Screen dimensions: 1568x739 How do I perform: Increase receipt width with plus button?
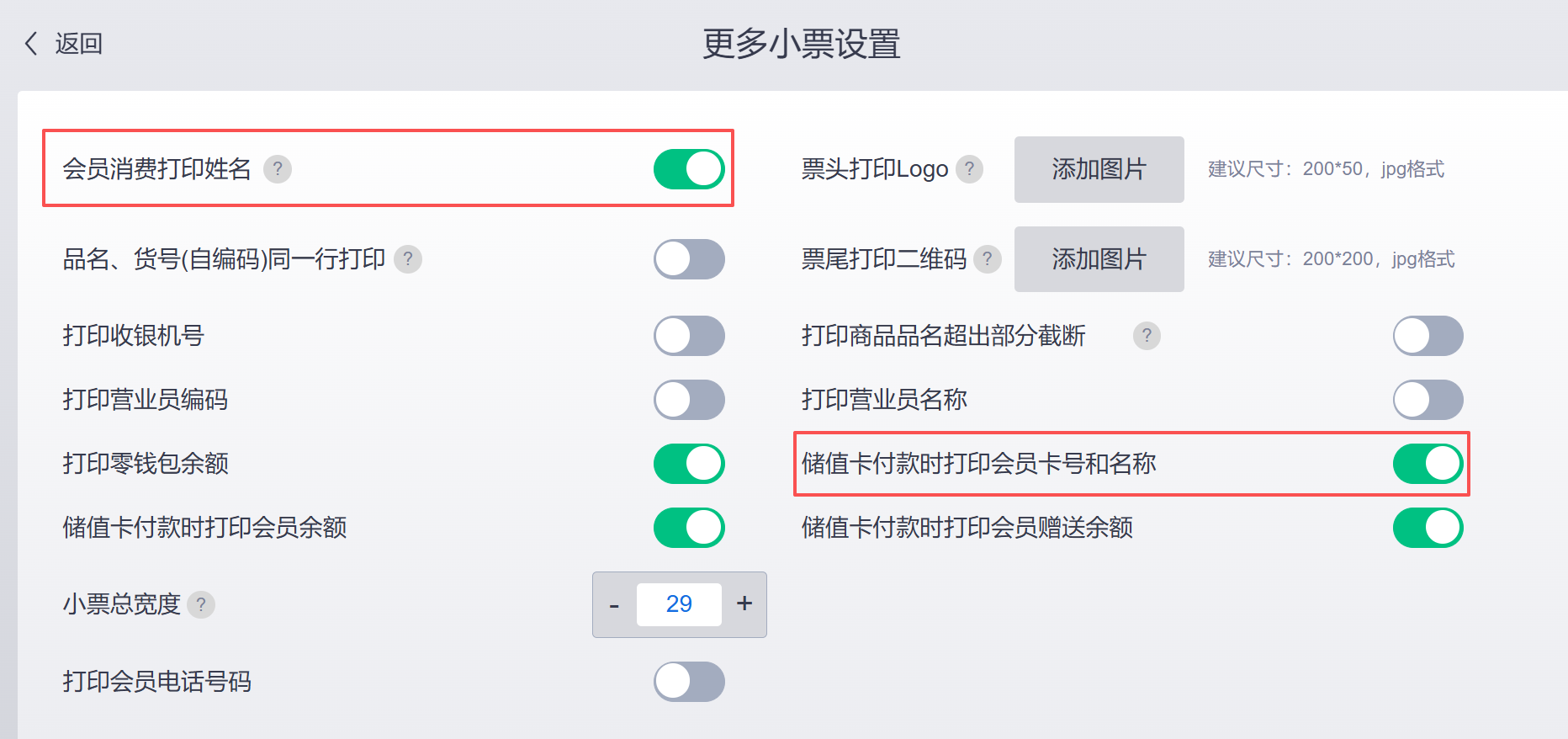pos(744,604)
